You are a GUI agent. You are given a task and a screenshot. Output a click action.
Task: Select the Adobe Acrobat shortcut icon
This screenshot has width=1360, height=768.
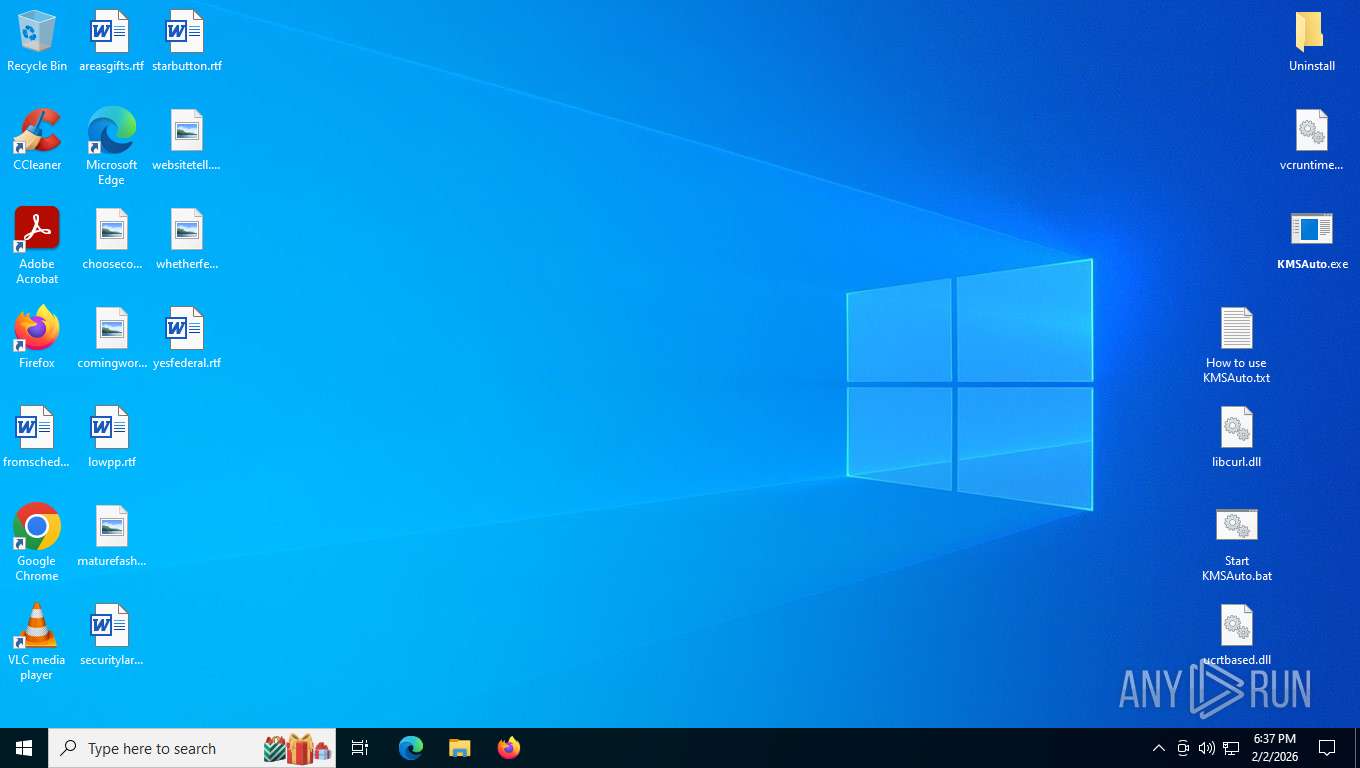click(x=37, y=246)
